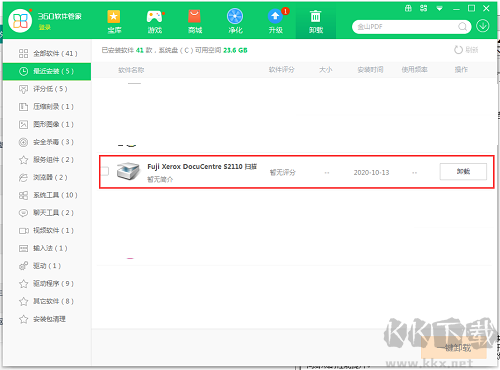Open the download manager arrow icon

click(x=483, y=26)
